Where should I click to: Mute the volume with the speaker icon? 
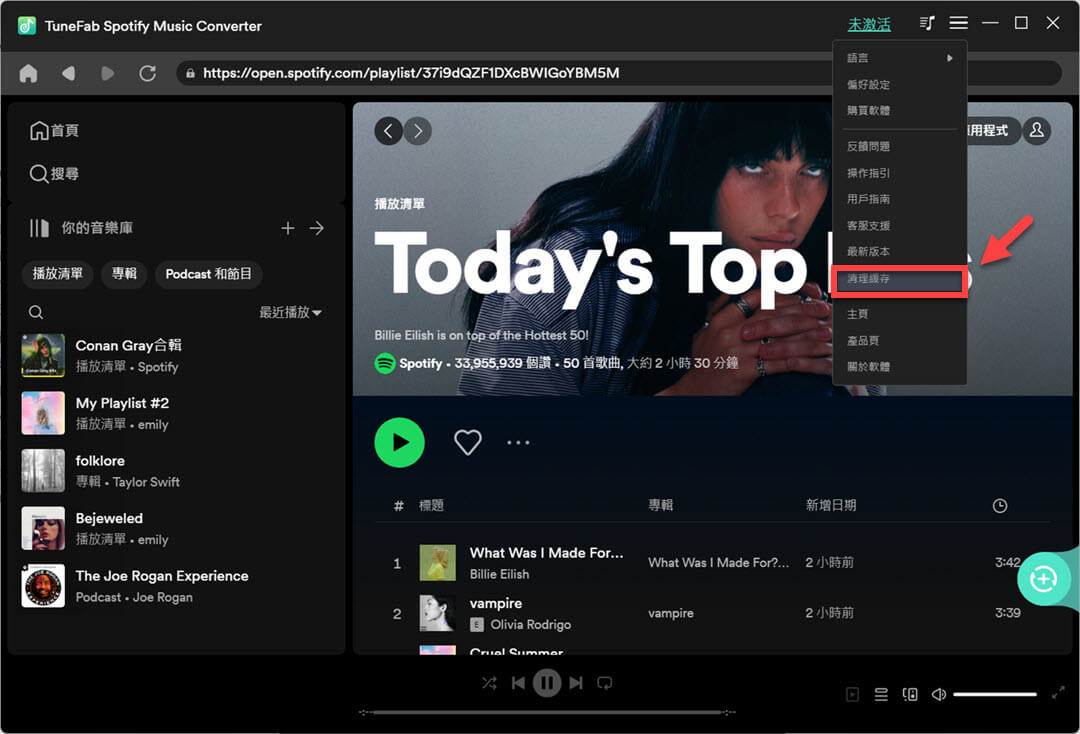click(938, 695)
